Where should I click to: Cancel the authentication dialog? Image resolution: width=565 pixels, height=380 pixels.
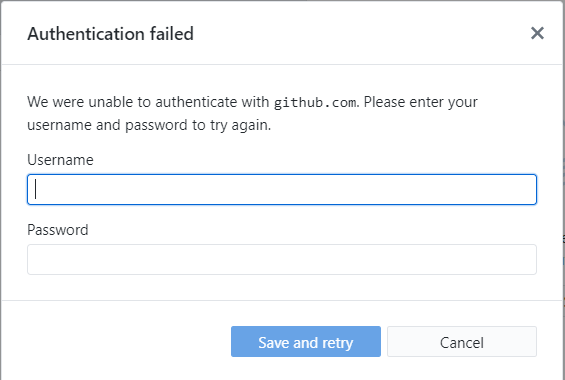462,341
